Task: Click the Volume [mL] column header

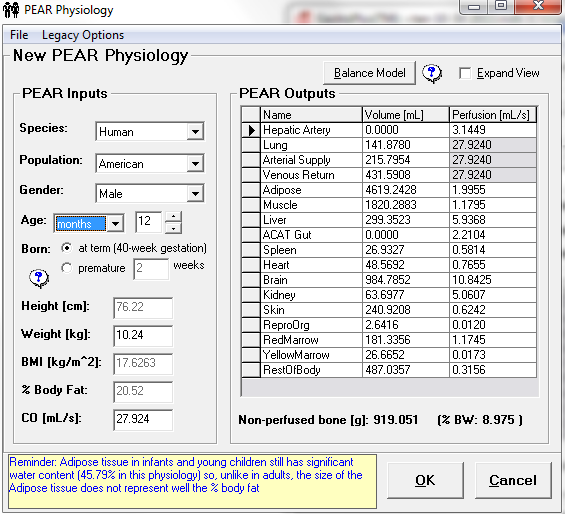Action: point(406,115)
